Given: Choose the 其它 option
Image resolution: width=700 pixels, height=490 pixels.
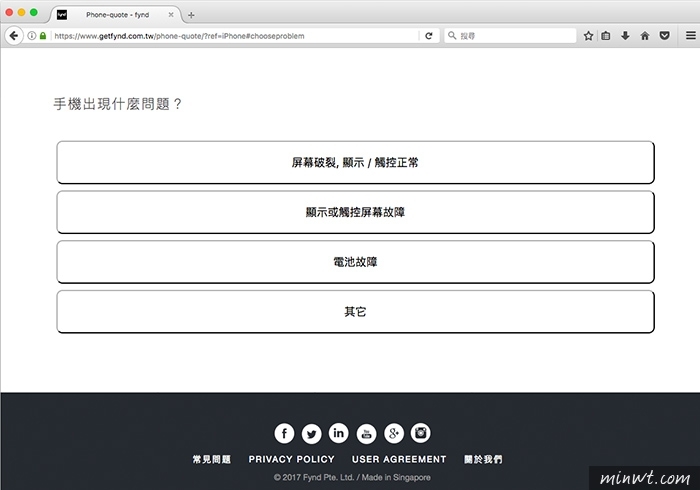Looking at the screenshot, I should tap(355, 311).
